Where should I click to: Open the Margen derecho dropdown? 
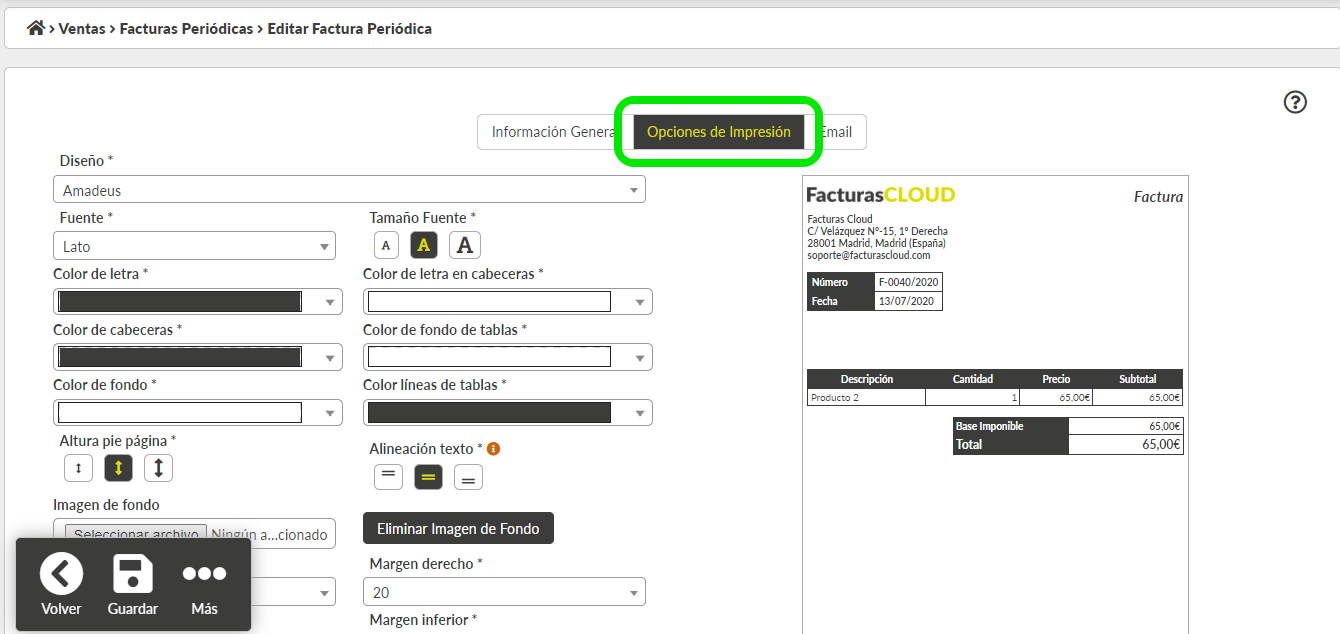(x=504, y=593)
